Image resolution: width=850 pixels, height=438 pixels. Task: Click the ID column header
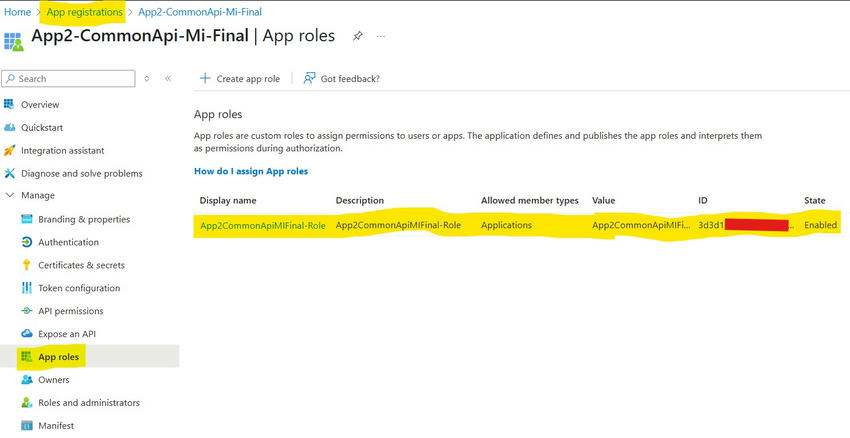coord(703,201)
